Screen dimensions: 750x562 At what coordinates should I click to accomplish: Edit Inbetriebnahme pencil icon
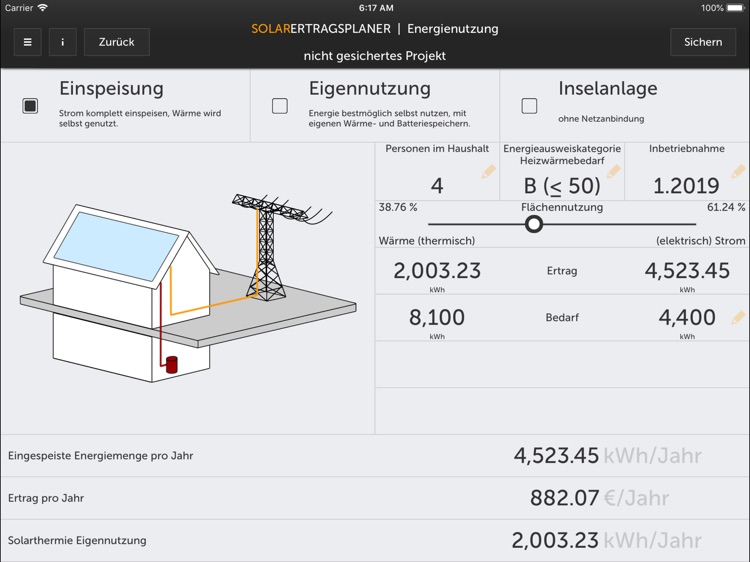coord(739,172)
